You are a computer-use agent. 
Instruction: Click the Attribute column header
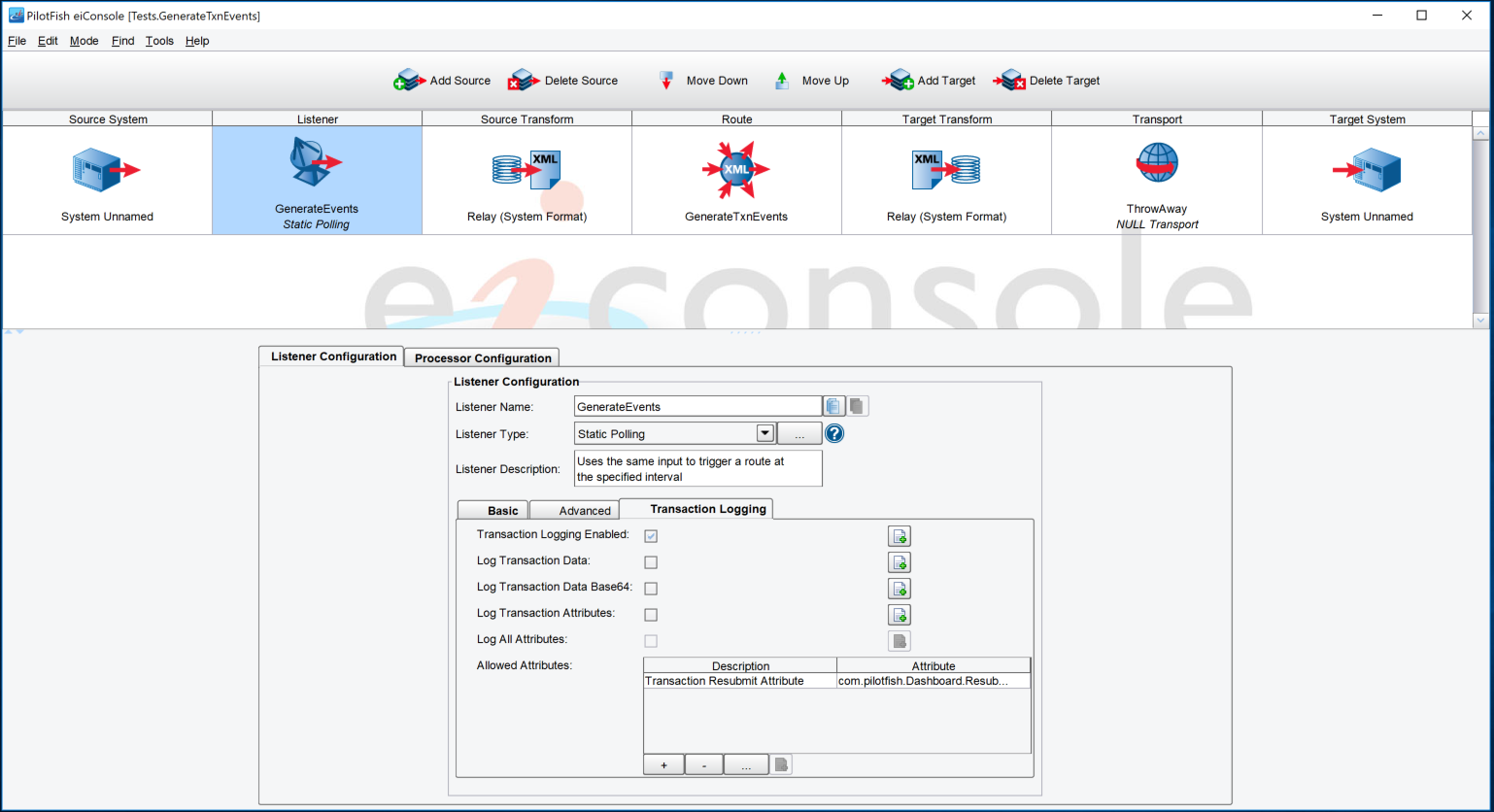coord(934,665)
